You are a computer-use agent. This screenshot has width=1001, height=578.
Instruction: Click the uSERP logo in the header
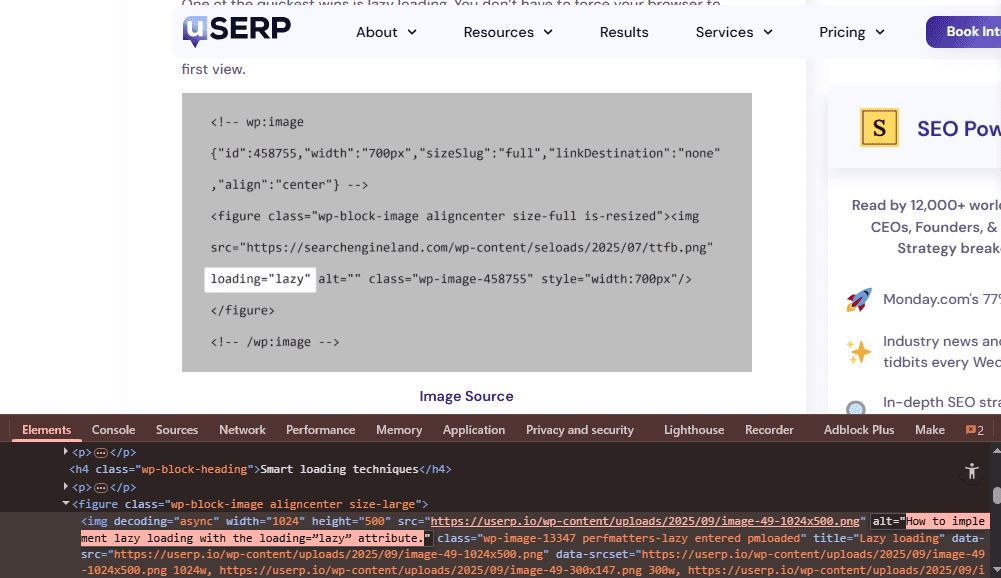coord(237,31)
